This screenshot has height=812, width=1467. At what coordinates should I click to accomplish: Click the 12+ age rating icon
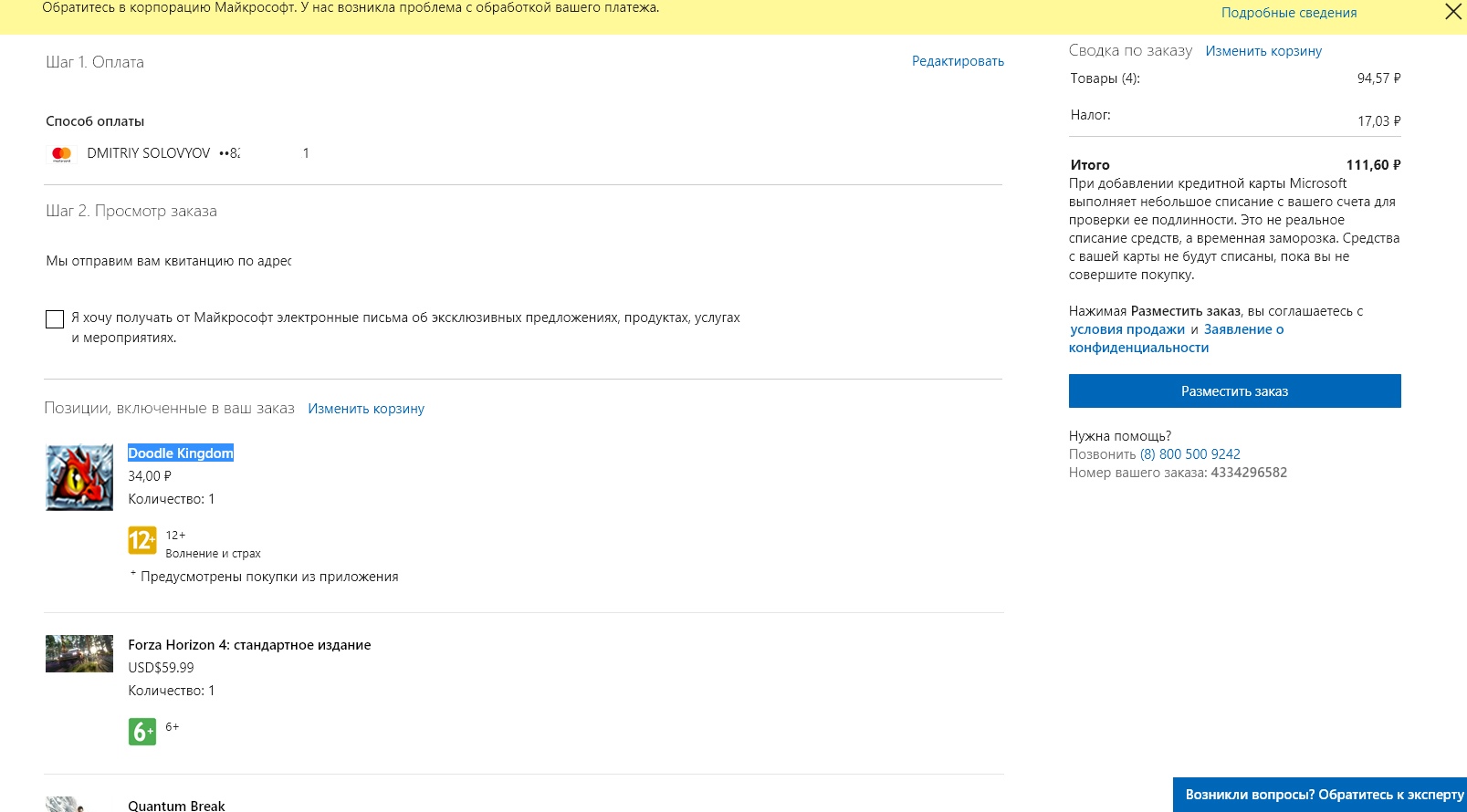coord(141,541)
